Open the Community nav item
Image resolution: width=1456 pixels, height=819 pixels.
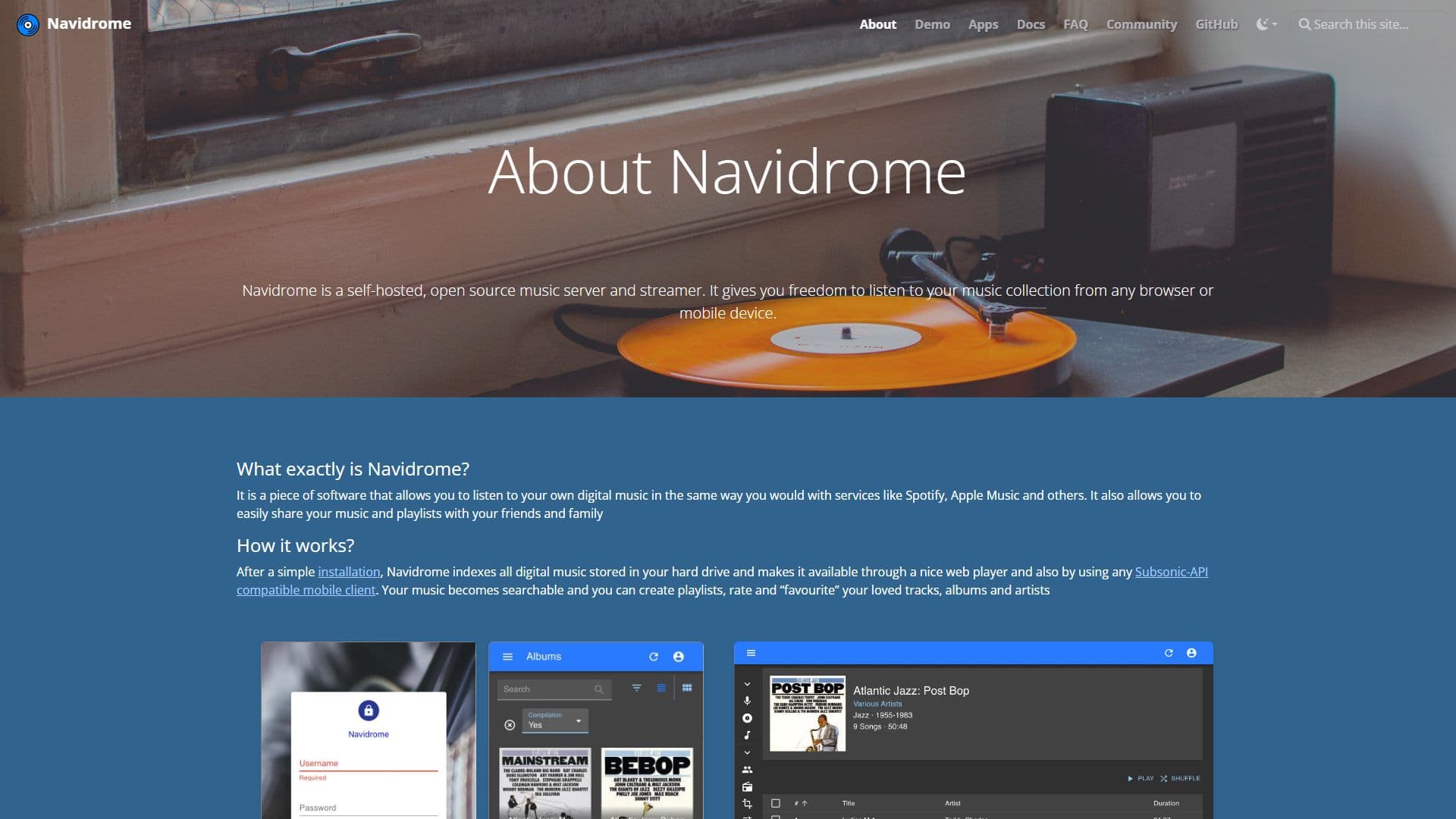[x=1141, y=24]
